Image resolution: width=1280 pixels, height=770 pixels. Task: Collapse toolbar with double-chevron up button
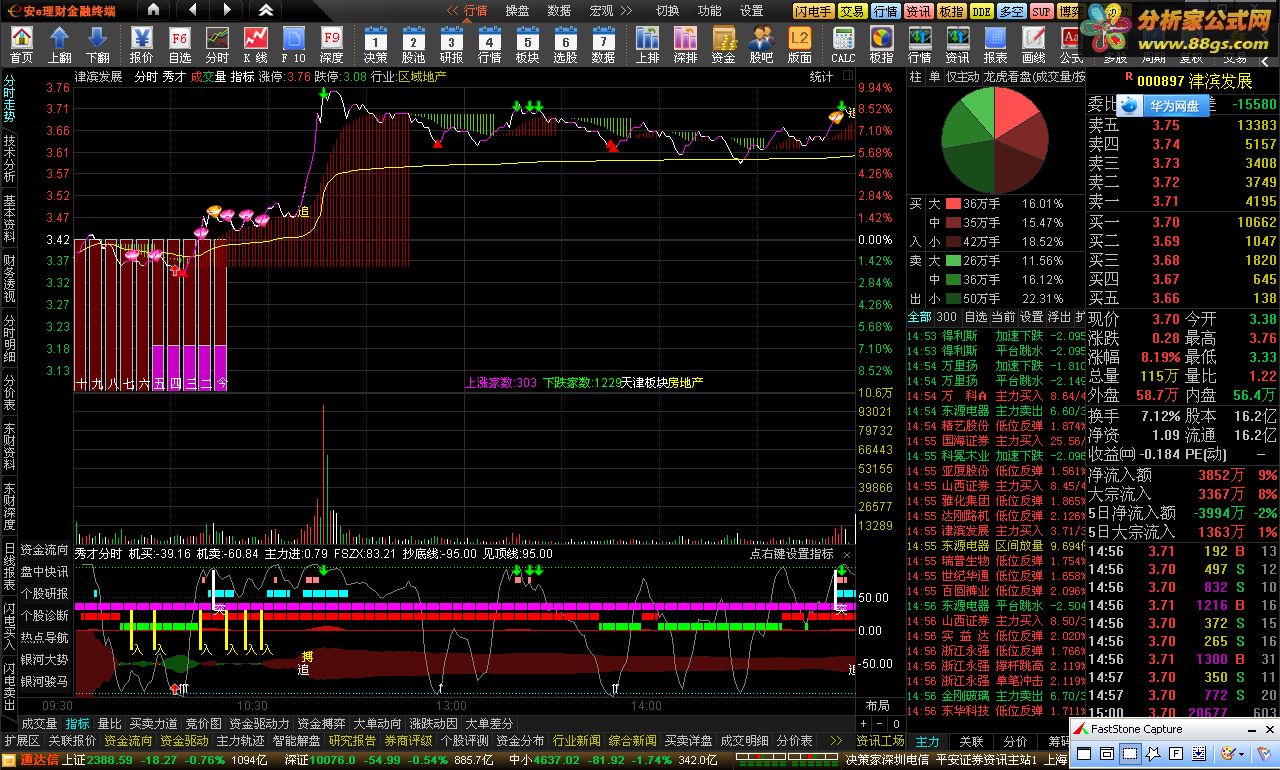click(x=265, y=10)
